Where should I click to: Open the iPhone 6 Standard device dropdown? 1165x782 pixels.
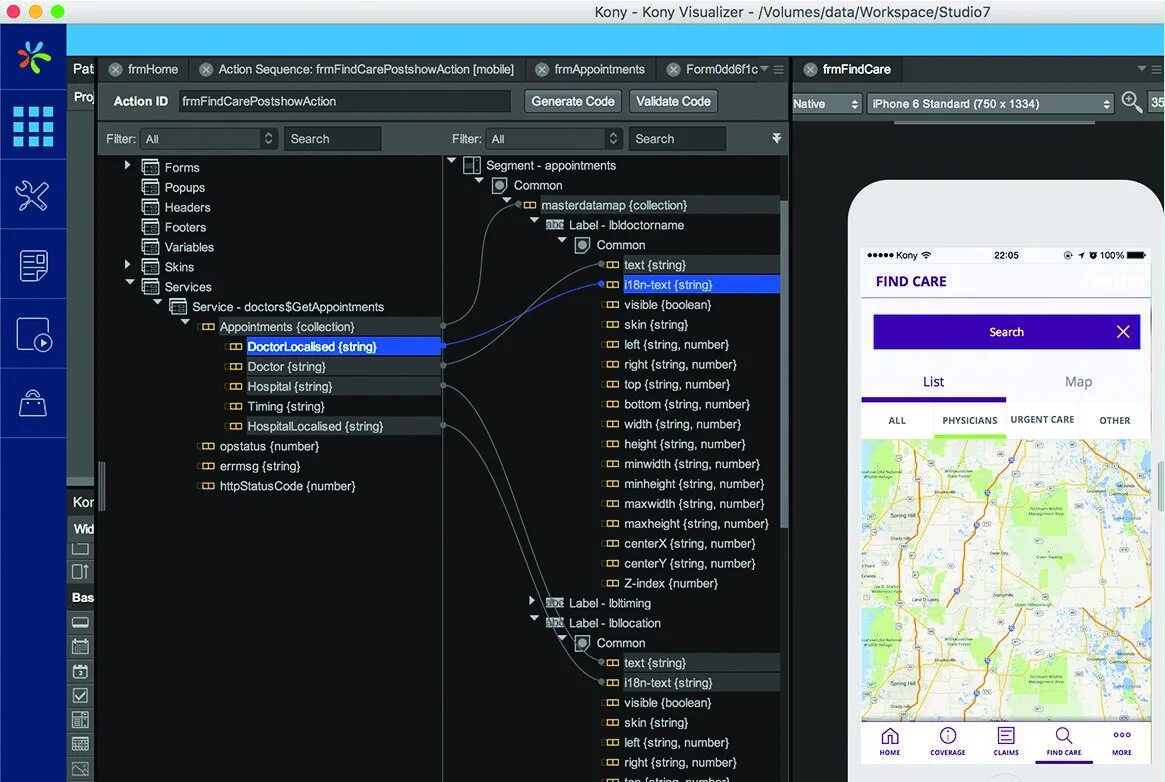coord(990,104)
